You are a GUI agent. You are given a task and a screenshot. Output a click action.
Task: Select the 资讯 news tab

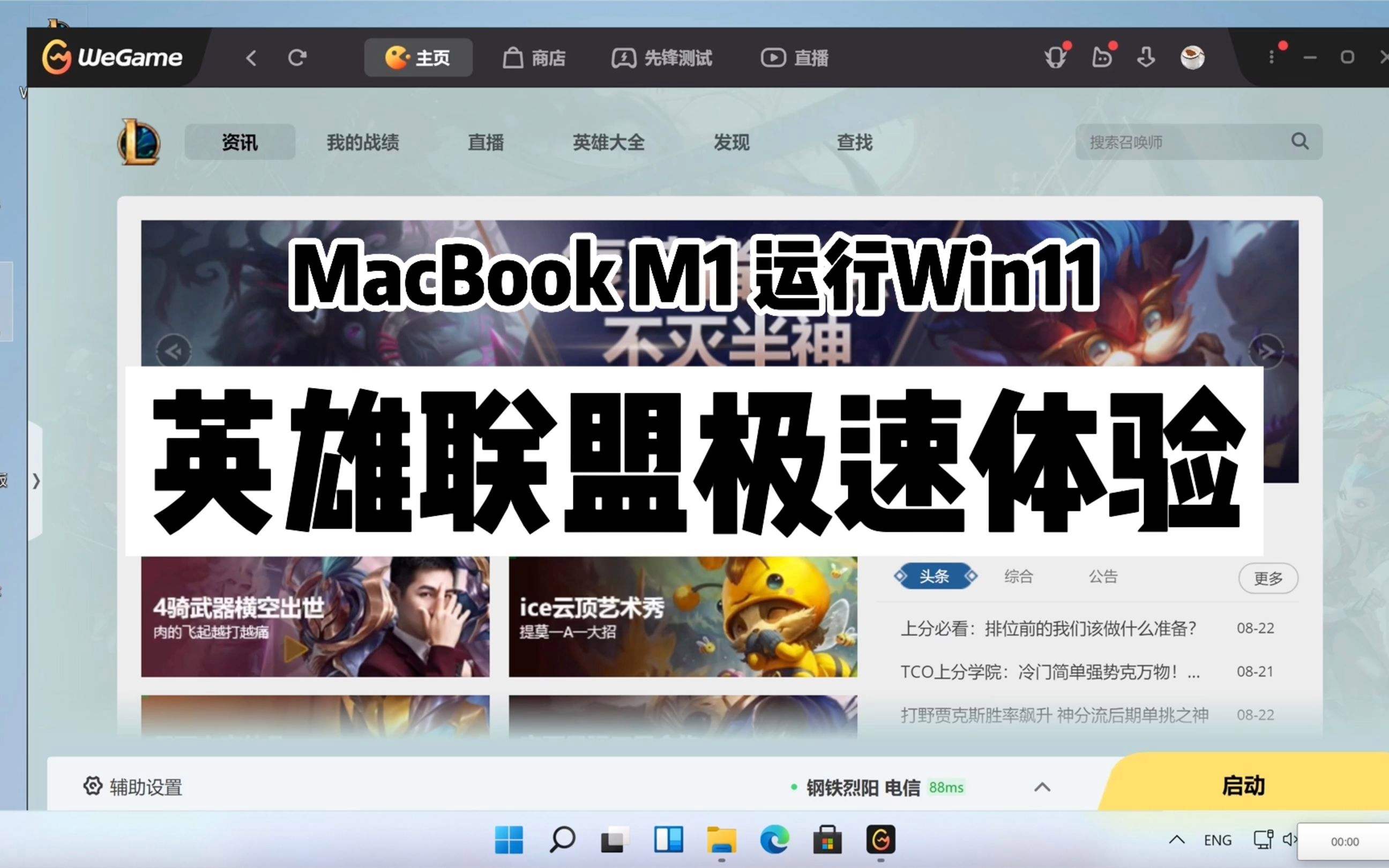(x=240, y=142)
